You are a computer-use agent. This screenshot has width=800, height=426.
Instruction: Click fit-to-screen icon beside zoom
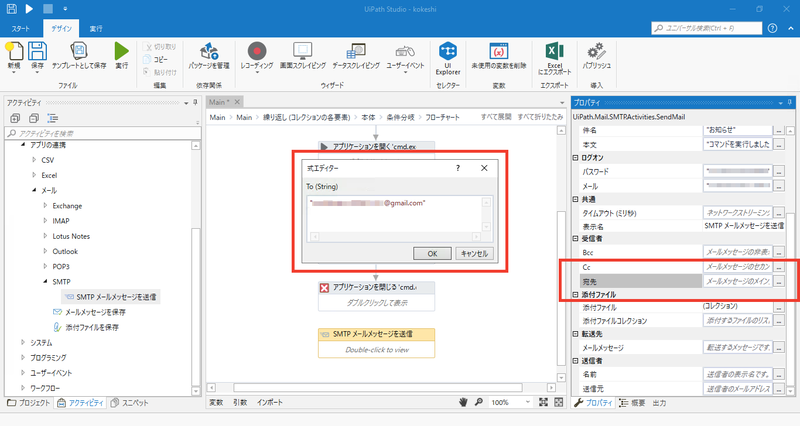543,402
